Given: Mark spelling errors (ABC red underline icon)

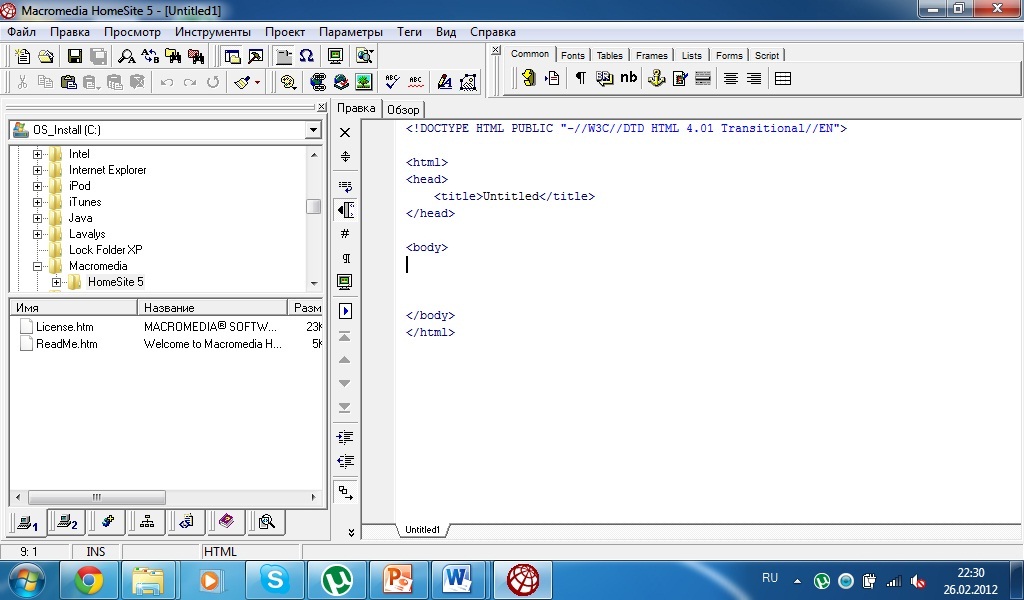Looking at the screenshot, I should (415, 82).
